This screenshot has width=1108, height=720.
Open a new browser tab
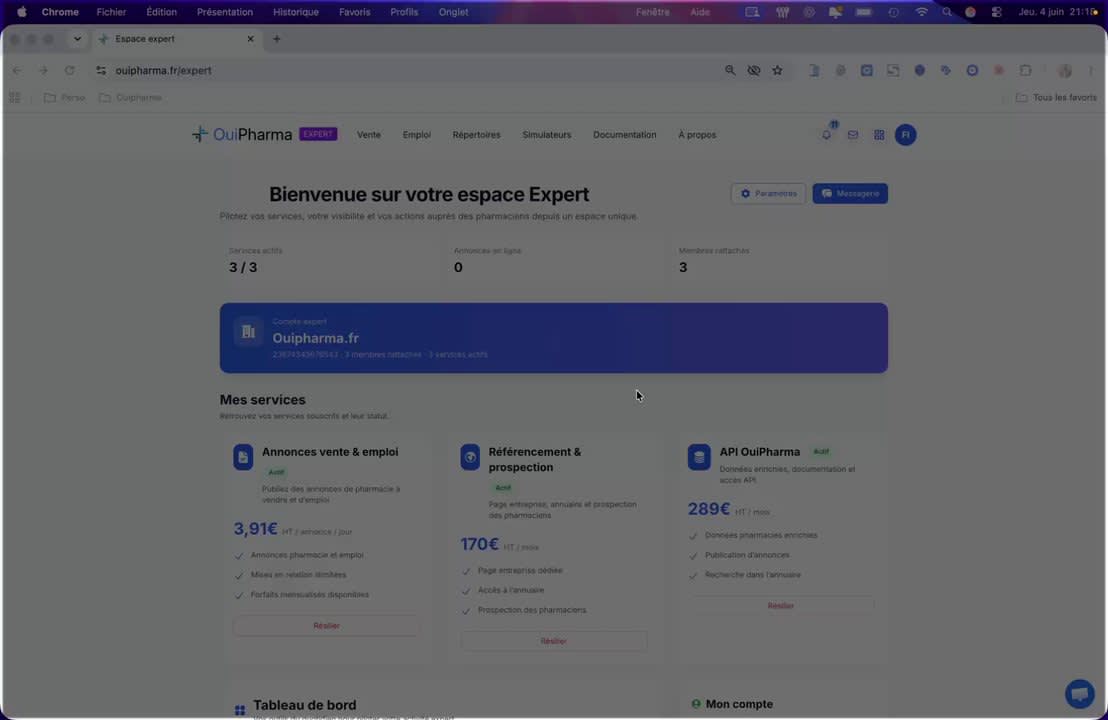[x=277, y=39]
